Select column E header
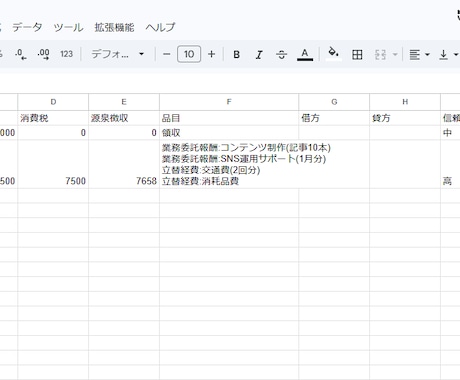This screenshot has width=460, height=380. point(124,102)
